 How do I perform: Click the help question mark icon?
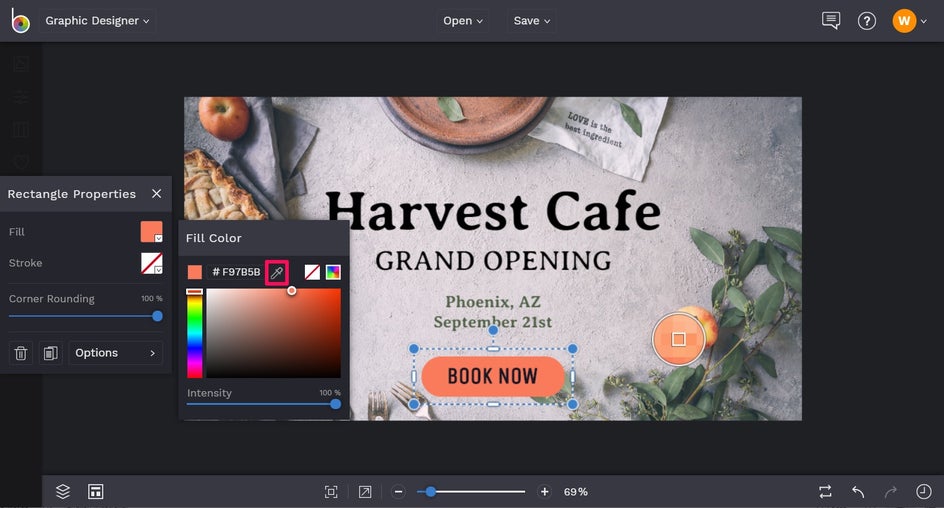[x=866, y=21]
